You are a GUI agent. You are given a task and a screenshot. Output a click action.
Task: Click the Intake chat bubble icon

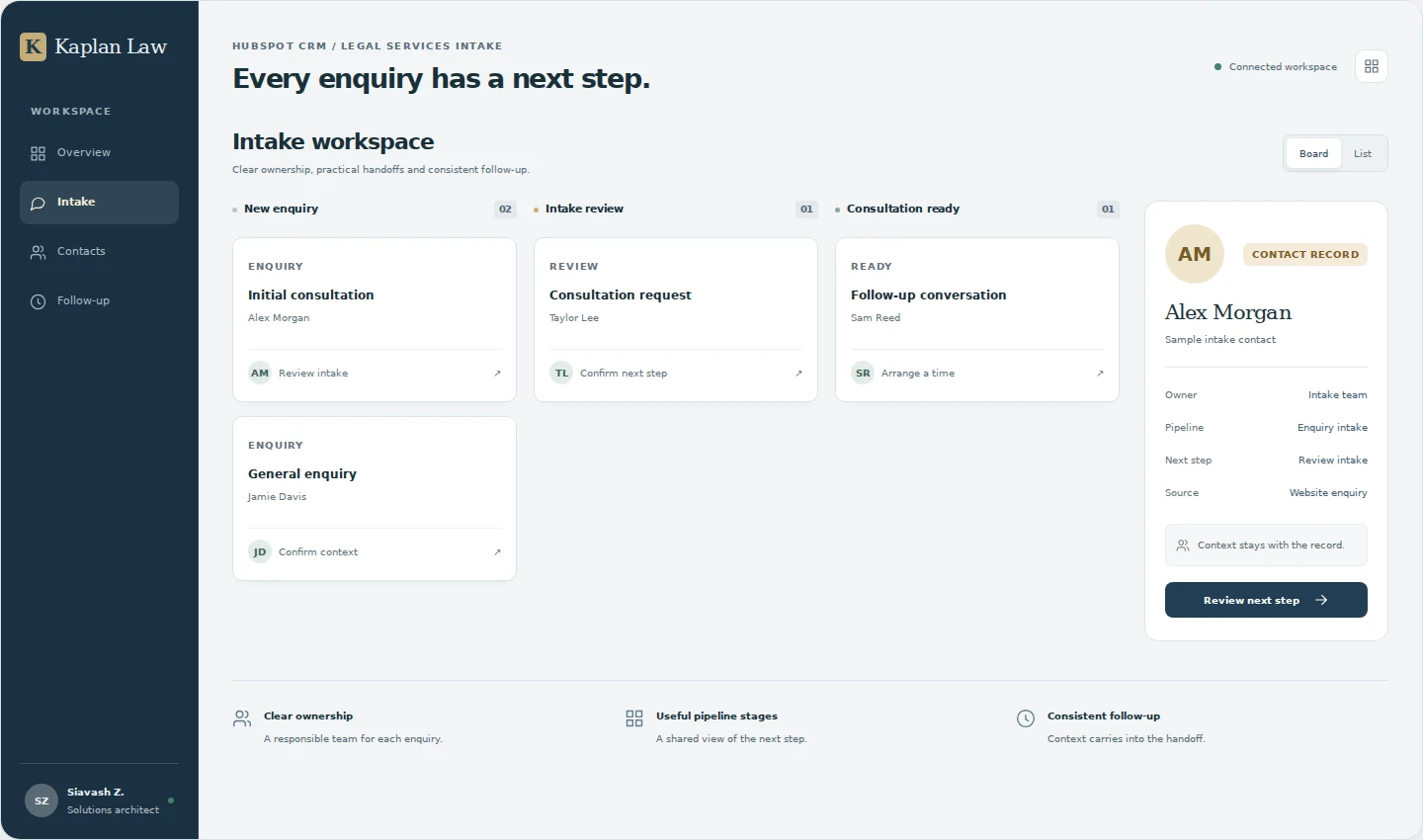(x=38, y=203)
